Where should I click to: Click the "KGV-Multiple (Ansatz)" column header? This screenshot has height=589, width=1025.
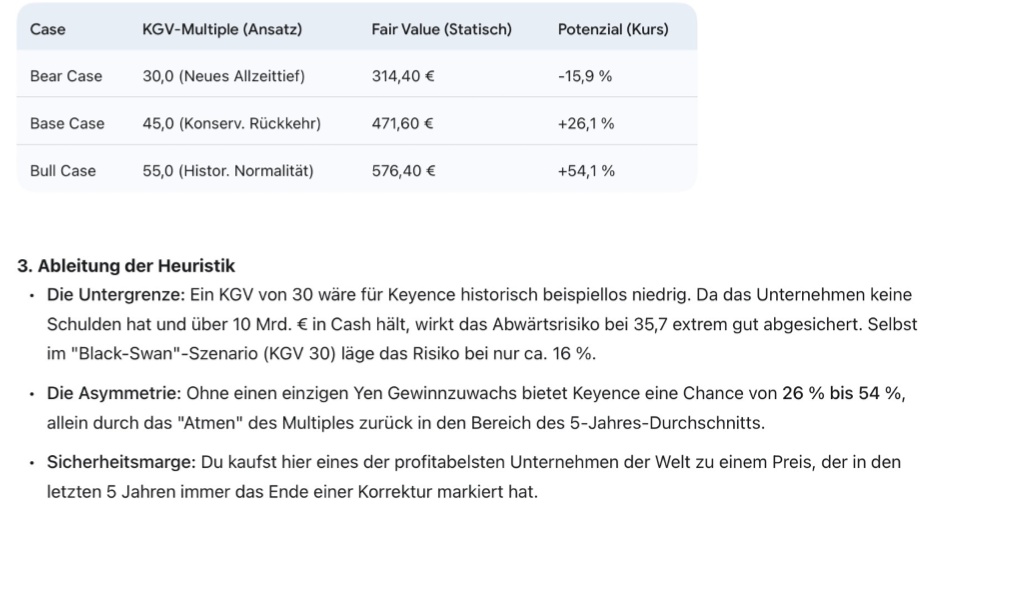(x=222, y=29)
